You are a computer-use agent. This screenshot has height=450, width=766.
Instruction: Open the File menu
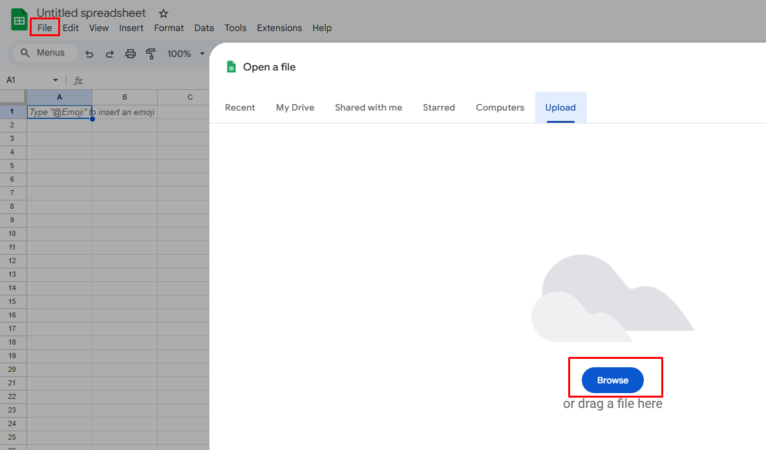click(x=44, y=28)
